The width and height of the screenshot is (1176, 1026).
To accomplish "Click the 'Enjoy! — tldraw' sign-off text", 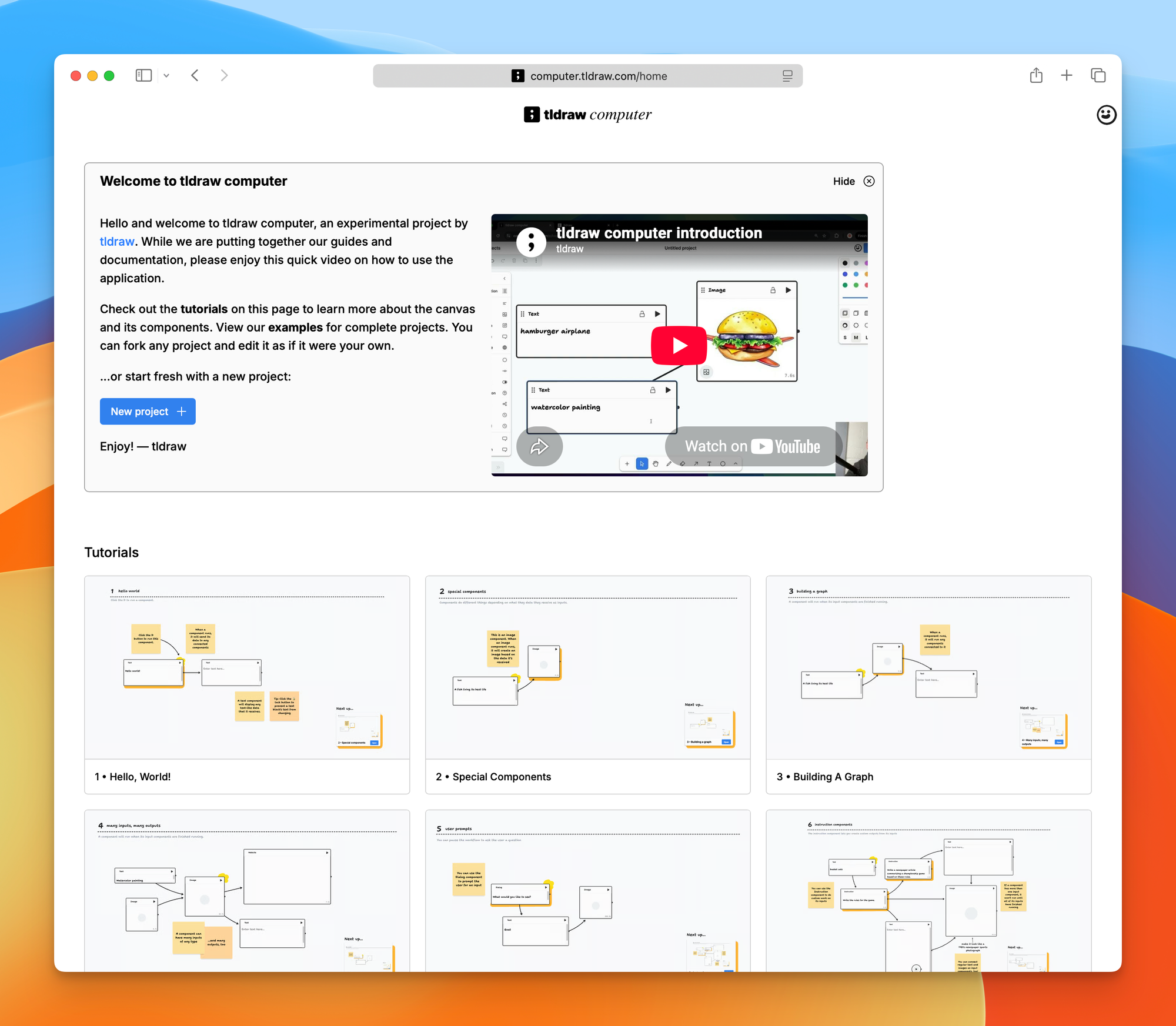I will pyautogui.click(x=143, y=446).
